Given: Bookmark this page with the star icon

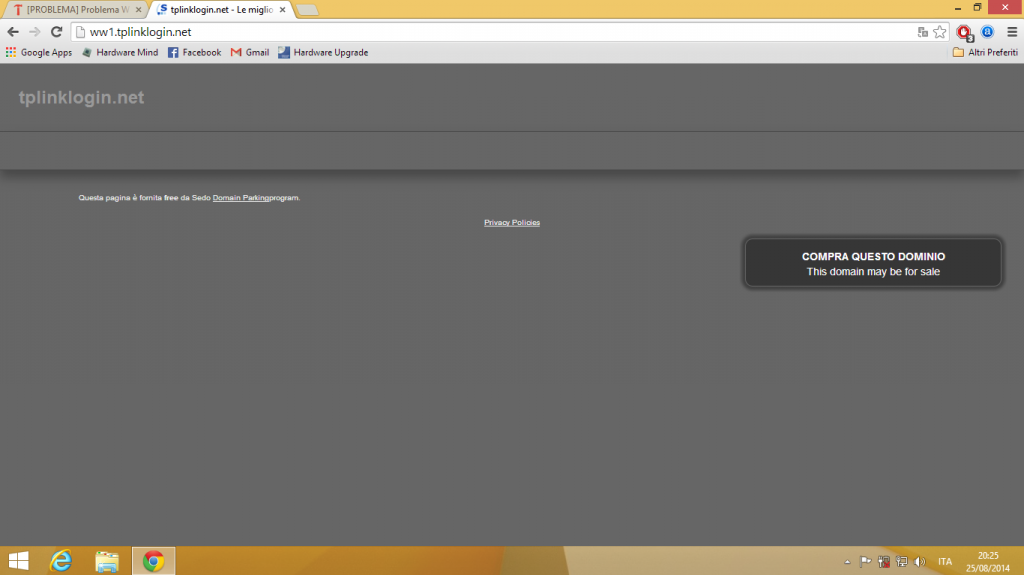Looking at the screenshot, I should 940,32.
